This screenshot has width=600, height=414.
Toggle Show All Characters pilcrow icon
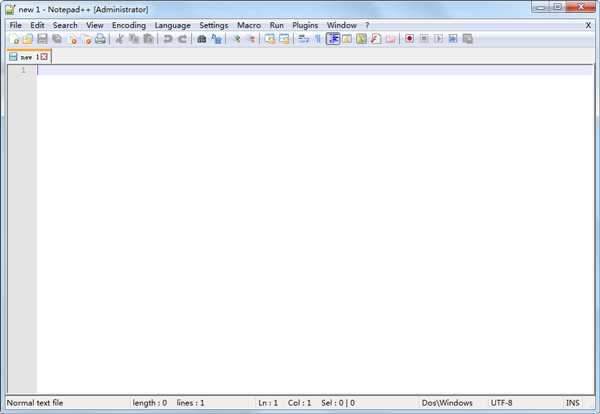click(318, 39)
